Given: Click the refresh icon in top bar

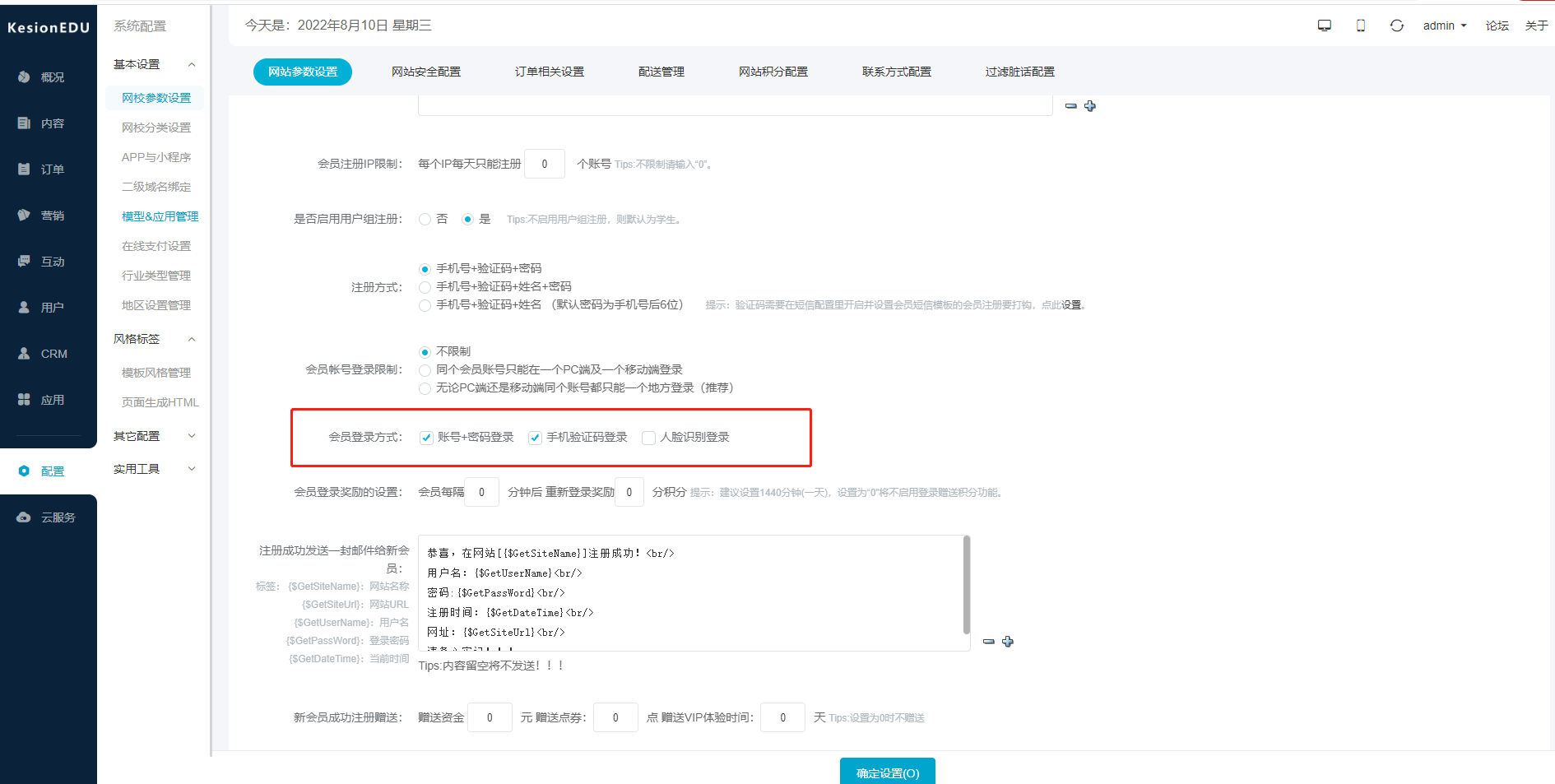Looking at the screenshot, I should 1396,26.
